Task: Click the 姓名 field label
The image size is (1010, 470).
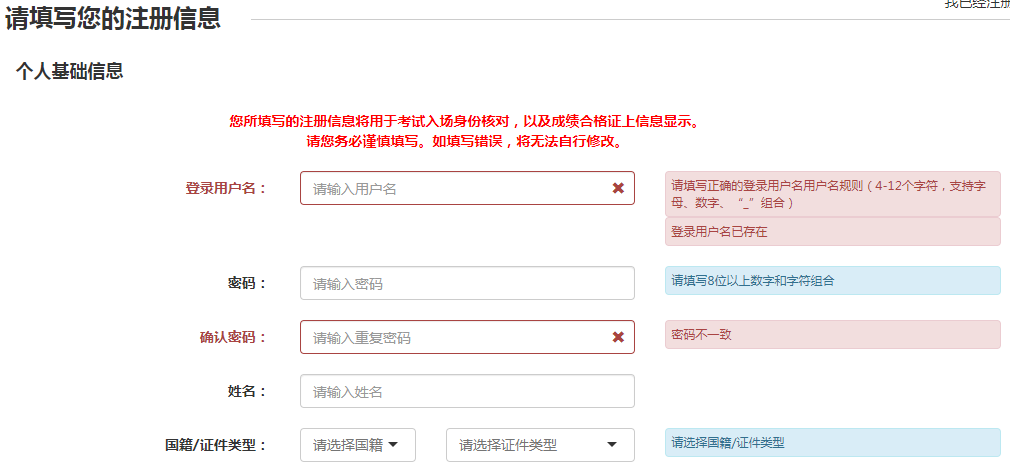Action: point(248,391)
